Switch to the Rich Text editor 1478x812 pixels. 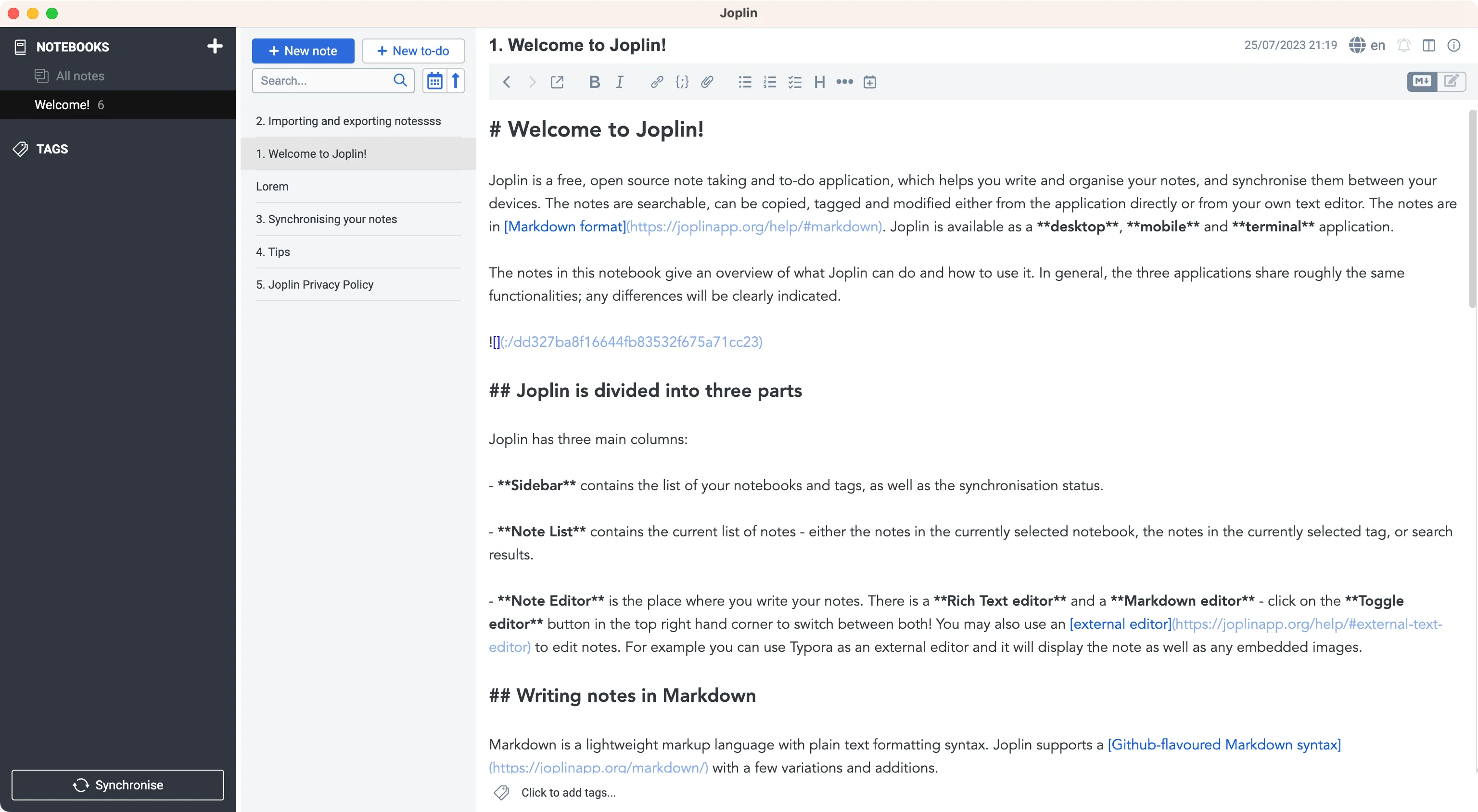coord(1452,81)
